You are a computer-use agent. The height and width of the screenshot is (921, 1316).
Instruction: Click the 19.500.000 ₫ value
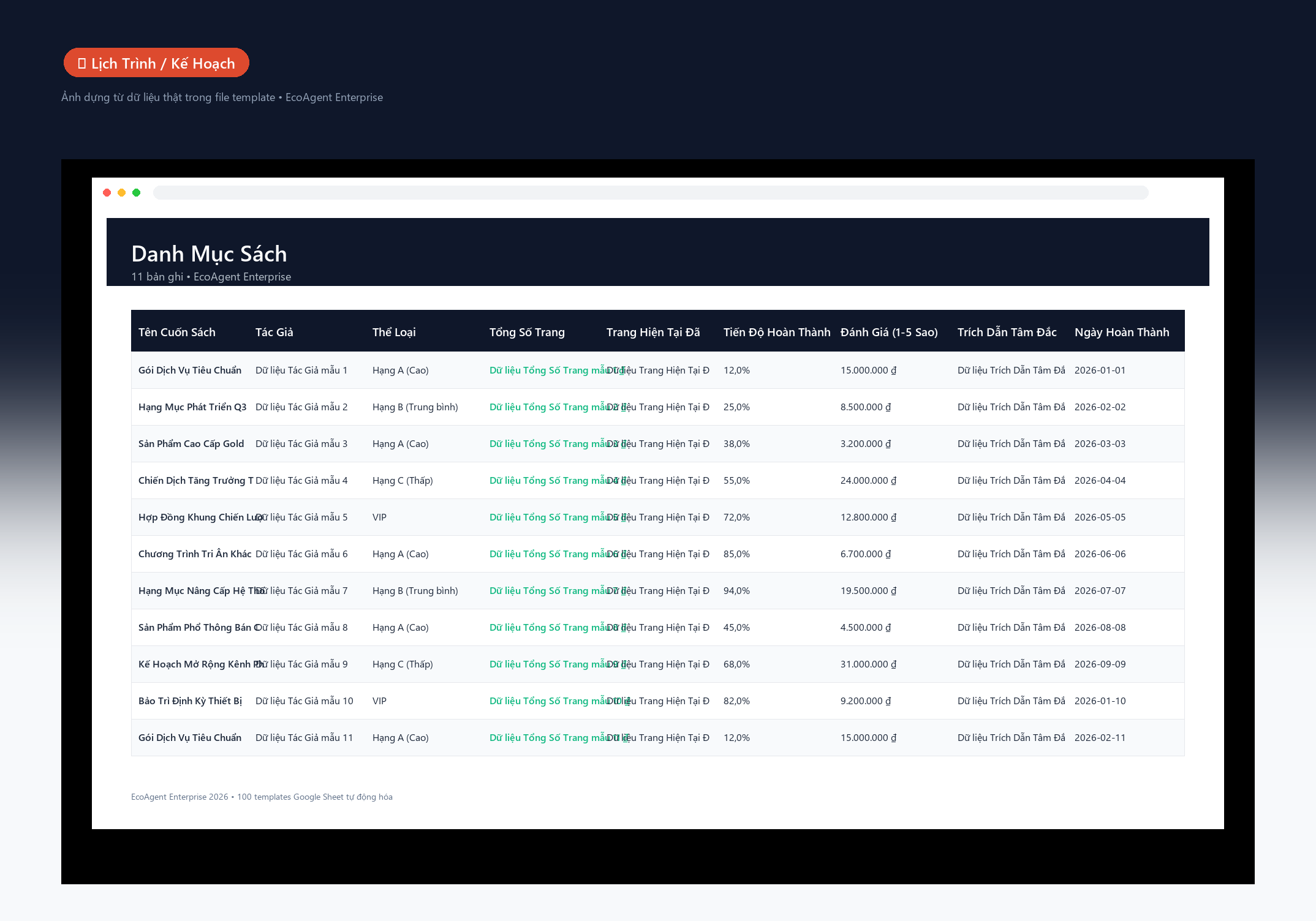coord(868,590)
